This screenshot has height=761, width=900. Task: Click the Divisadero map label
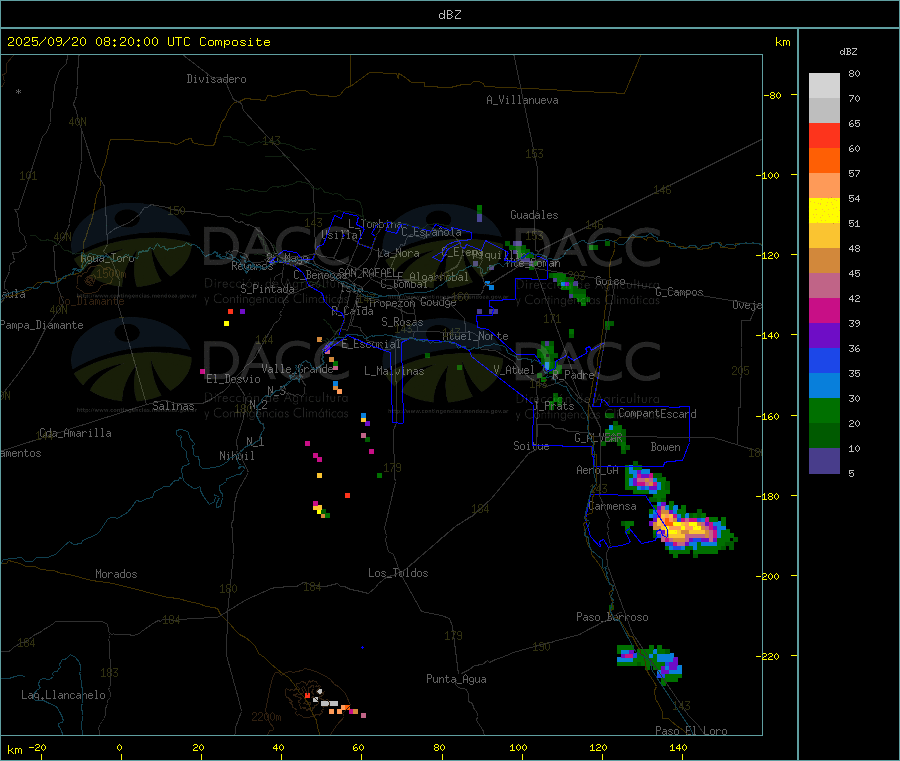(x=216, y=79)
